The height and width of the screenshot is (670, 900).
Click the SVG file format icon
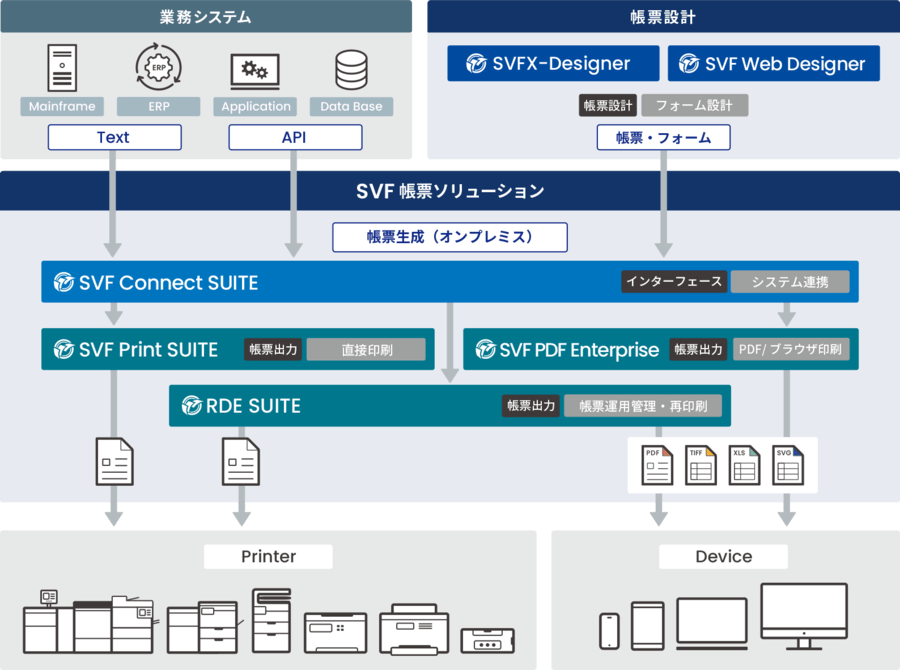[x=788, y=463]
